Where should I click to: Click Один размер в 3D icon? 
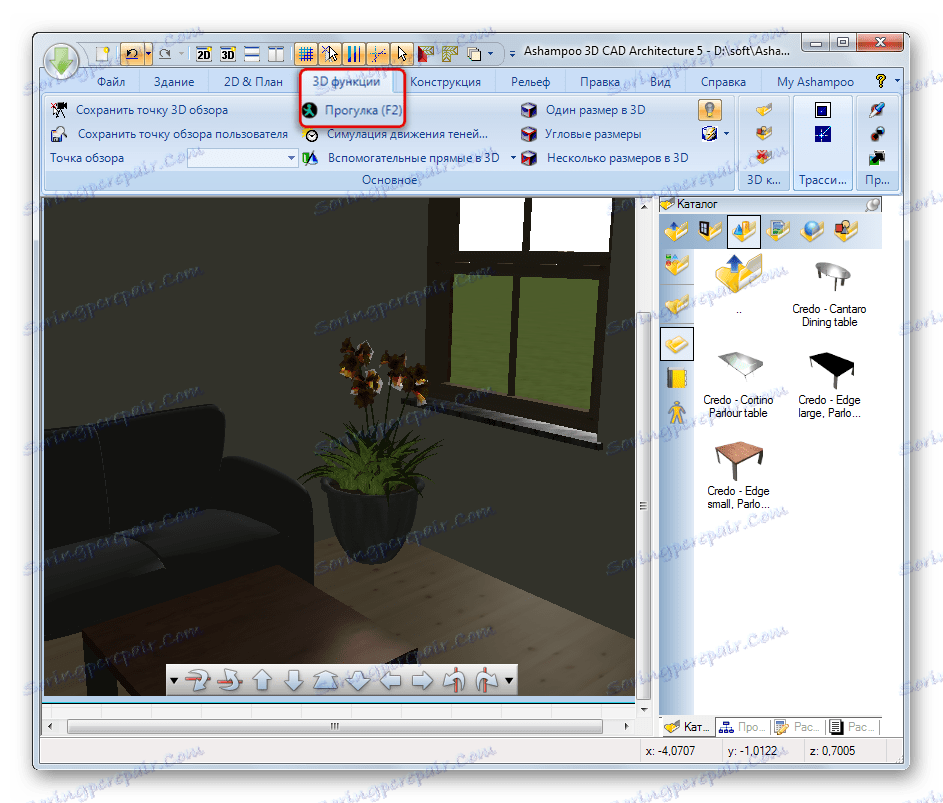[530, 110]
